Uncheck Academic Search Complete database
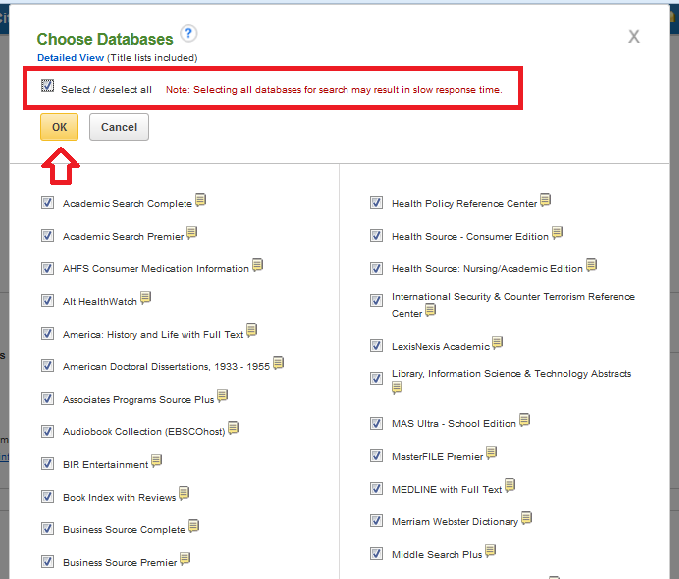This screenshot has width=679, height=579. pyautogui.click(x=47, y=203)
